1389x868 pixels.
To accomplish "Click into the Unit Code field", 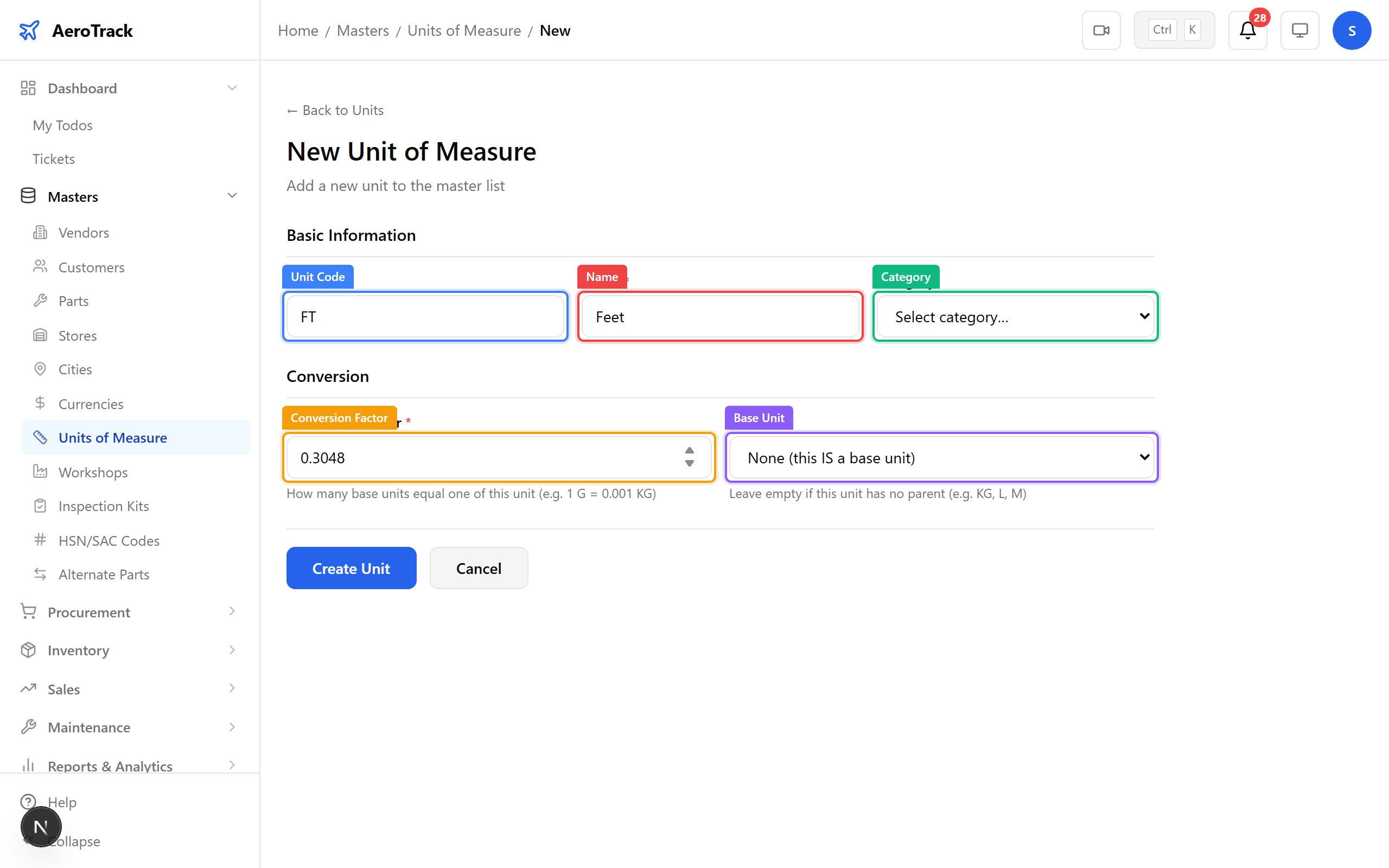I will click(x=425, y=317).
